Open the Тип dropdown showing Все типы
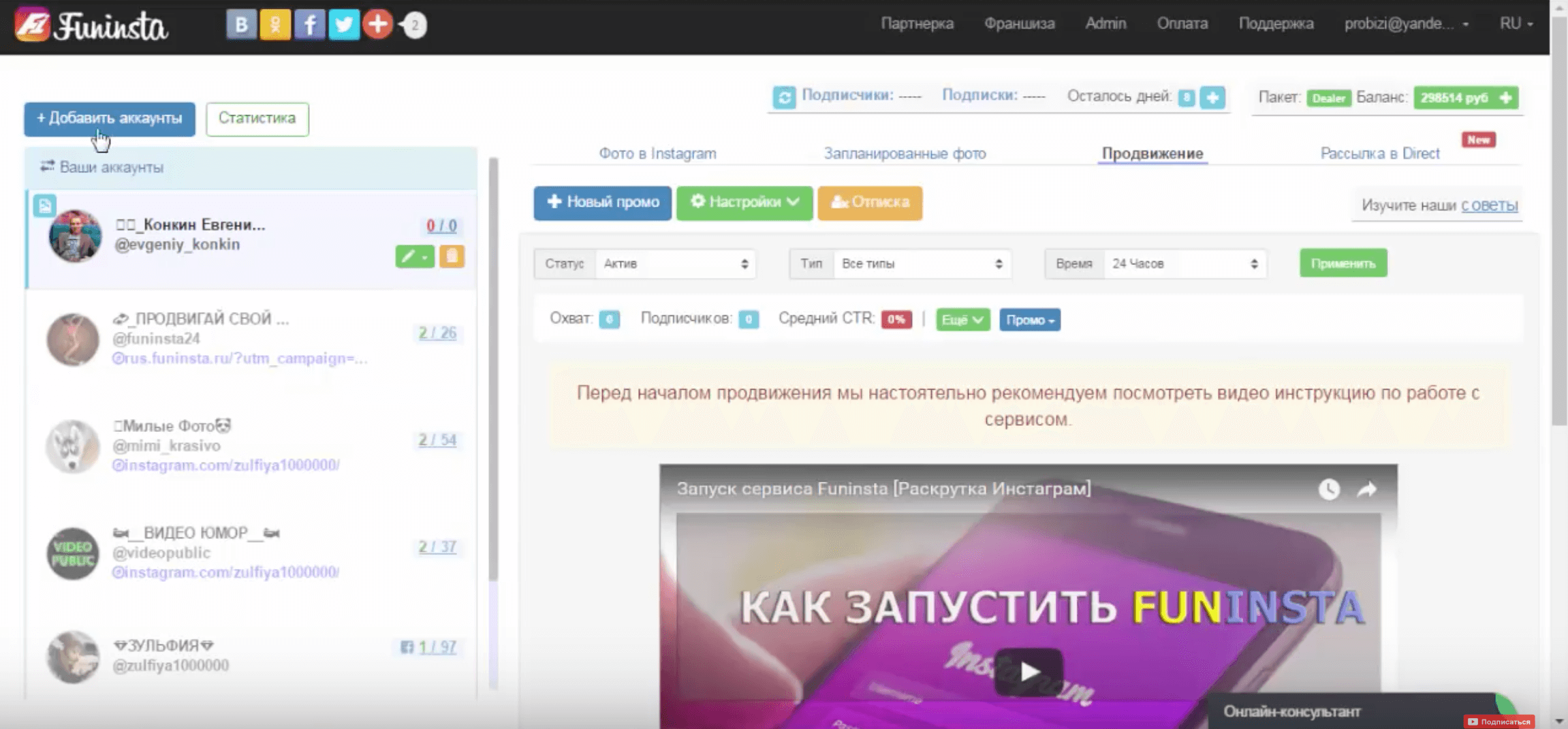The width and height of the screenshot is (1568, 729). 920,264
